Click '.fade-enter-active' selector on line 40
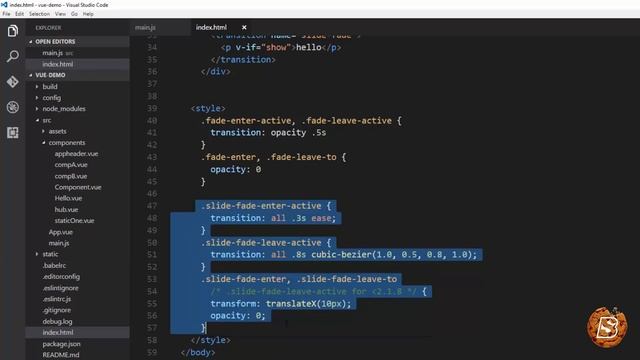Image resolution: width=640 pixels, height=360 pixels. (x=246, y=120)
